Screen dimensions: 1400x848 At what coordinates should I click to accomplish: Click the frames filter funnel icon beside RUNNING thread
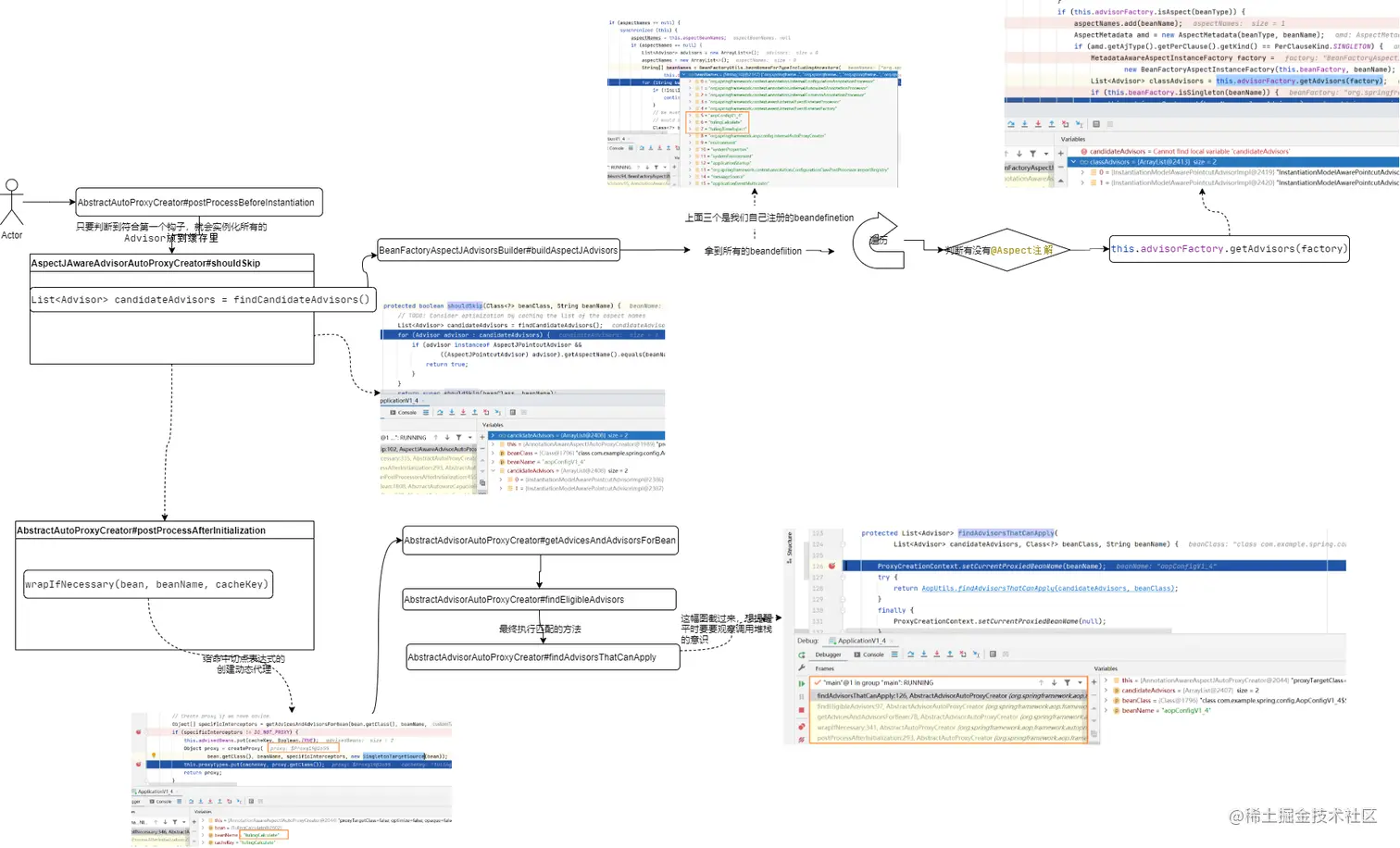coord(1067,682)
